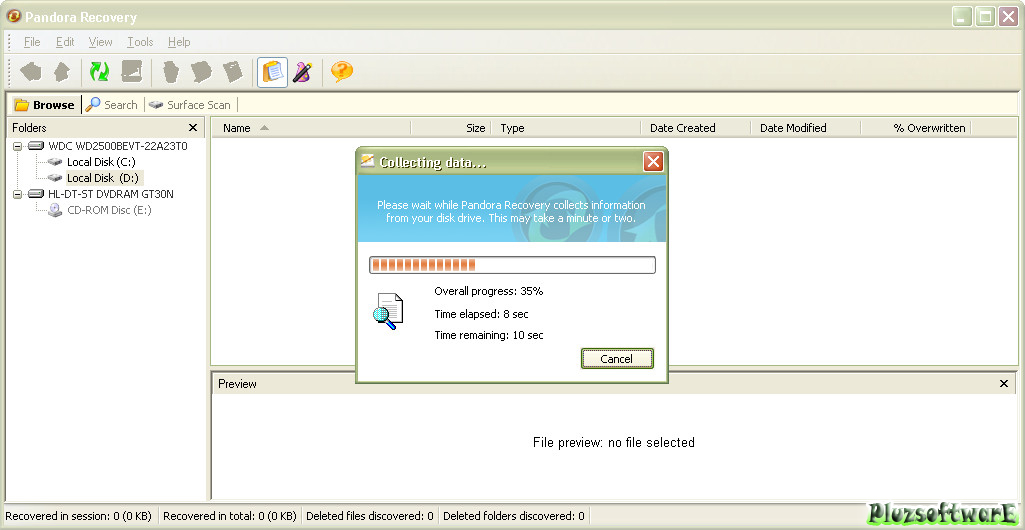The image size is (1025, 530).
Task: Toggle the clipboard notepad toolbar icon
Action: 273,71
